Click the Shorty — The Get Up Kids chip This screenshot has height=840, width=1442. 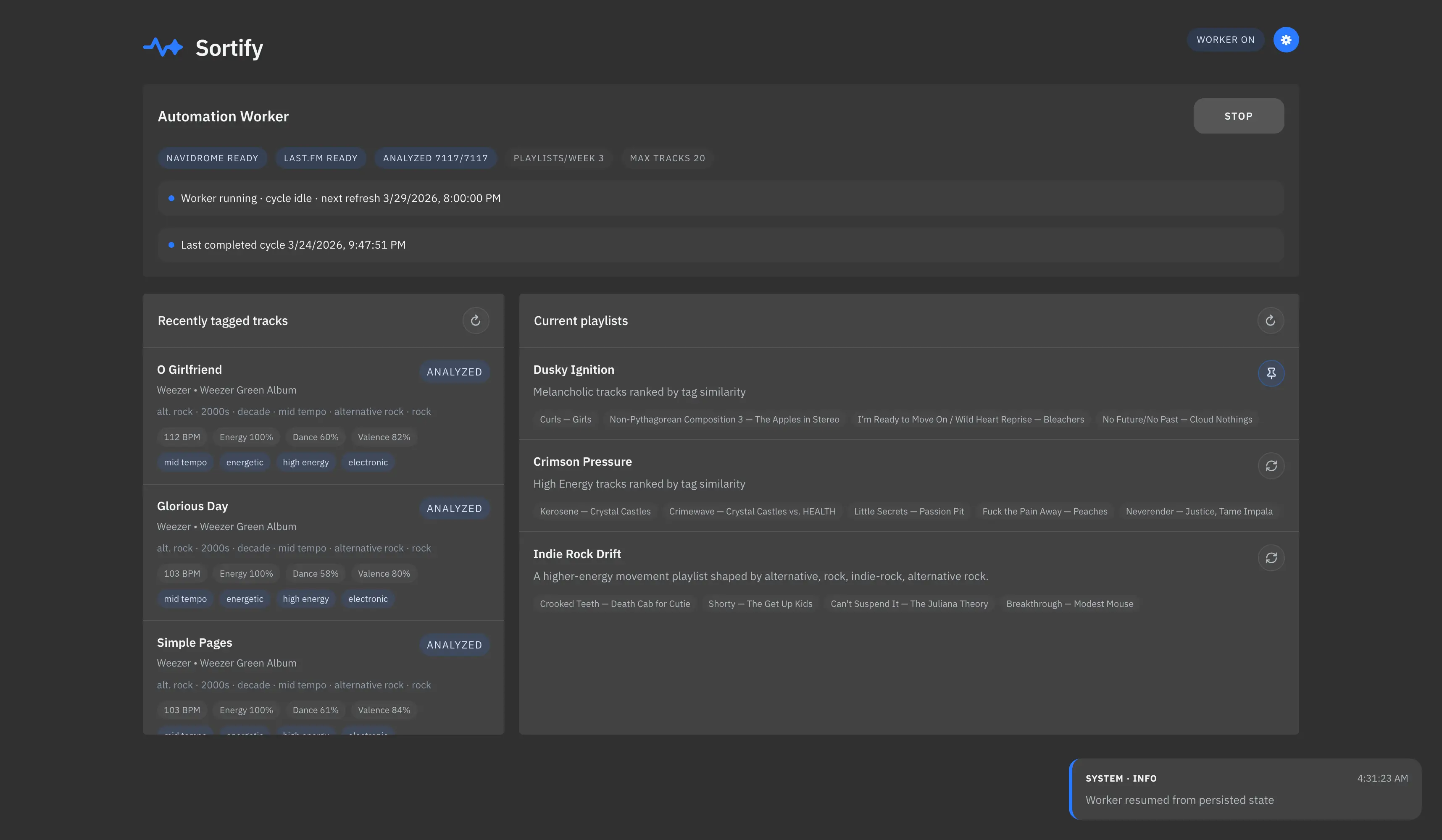coord(760,604)
